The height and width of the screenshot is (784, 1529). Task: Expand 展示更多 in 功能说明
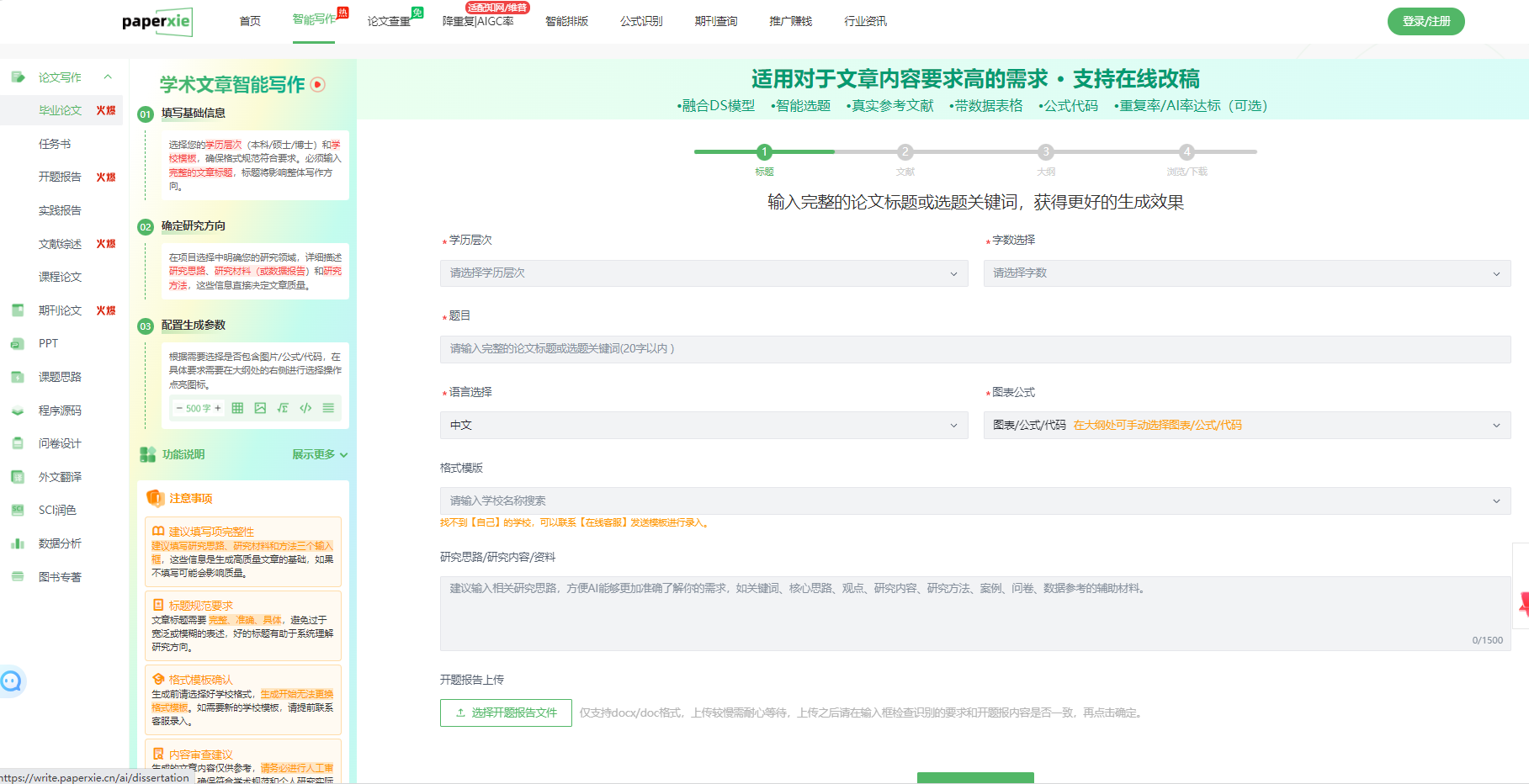coord(319,454)
